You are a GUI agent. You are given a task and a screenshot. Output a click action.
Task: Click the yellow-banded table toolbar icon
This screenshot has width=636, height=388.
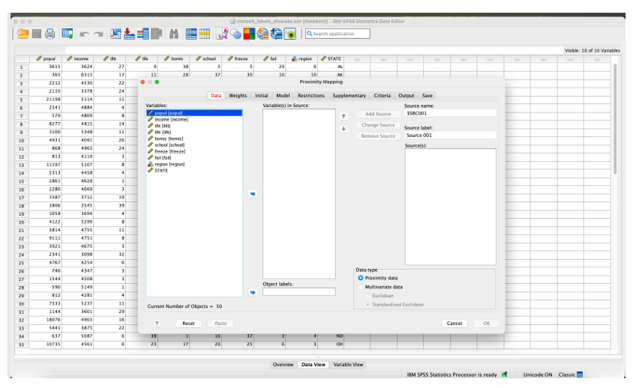point(204,34)
